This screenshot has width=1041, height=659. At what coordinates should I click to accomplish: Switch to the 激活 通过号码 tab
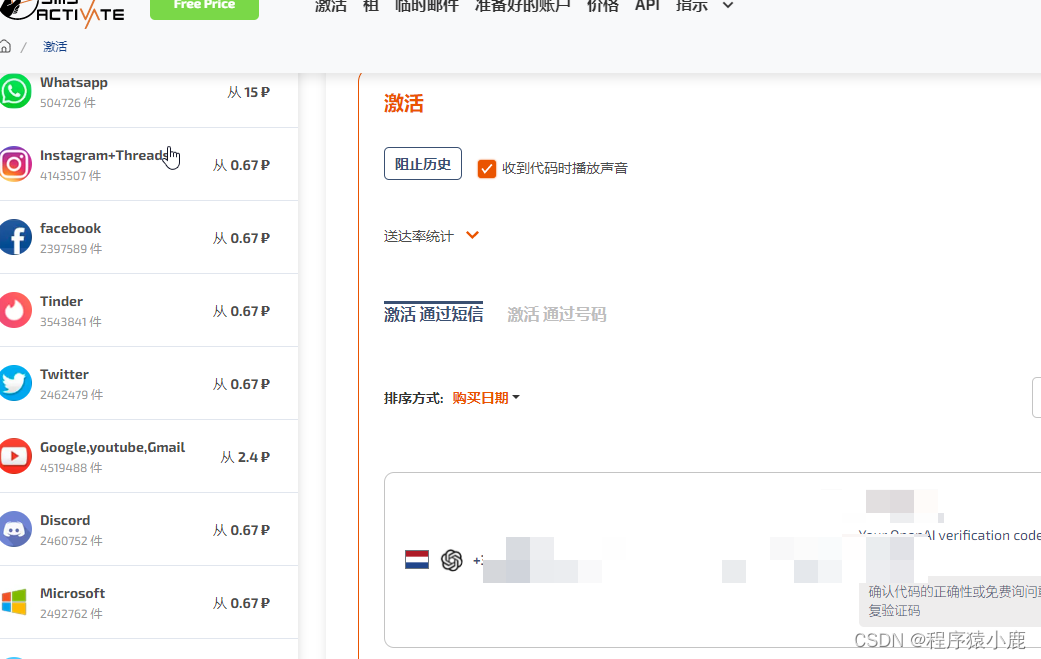(556, 314)
